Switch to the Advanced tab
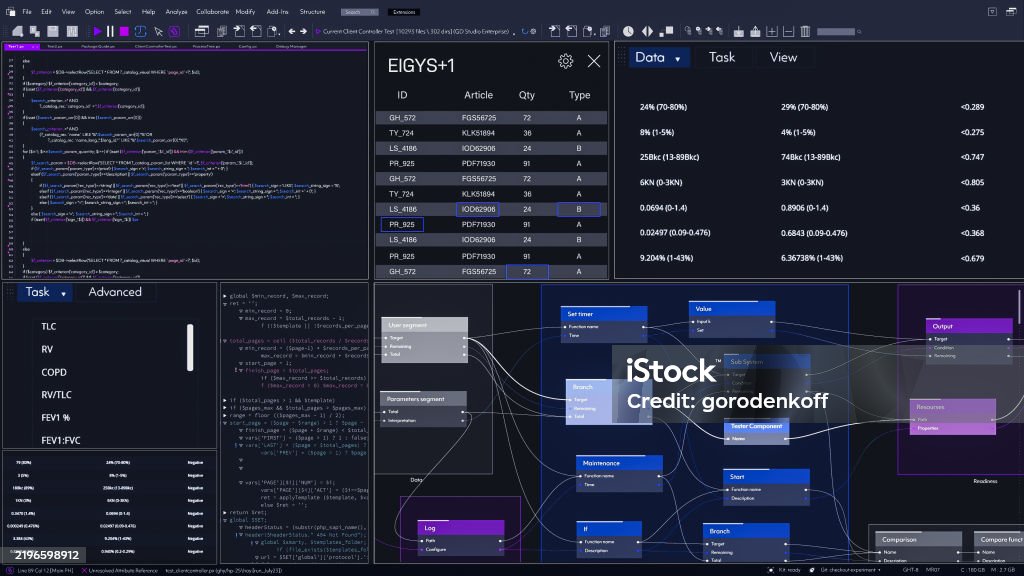The image size is (1024, 576). [115, 292]
